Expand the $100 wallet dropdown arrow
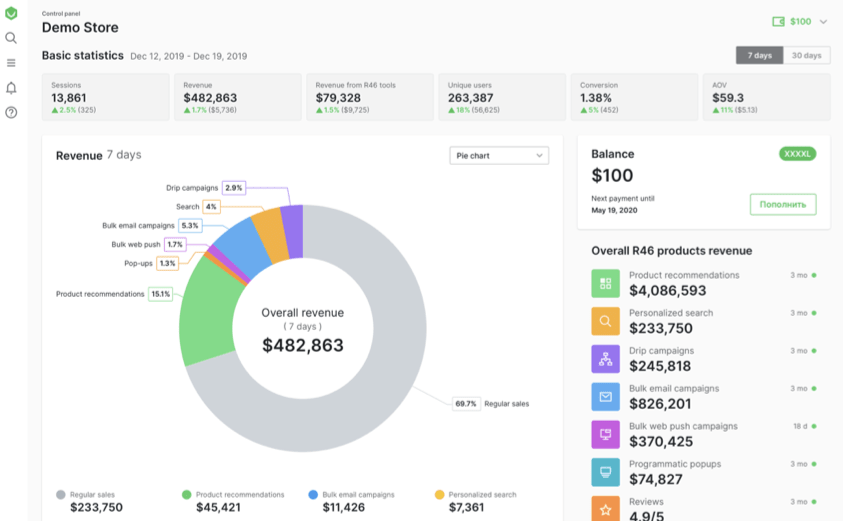The image size is (843, 521). pyautogui.click(x=823, y=22)
